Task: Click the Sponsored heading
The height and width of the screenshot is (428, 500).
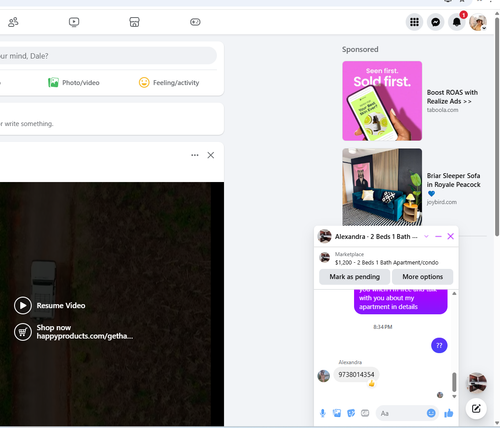Action: [360, 49]
